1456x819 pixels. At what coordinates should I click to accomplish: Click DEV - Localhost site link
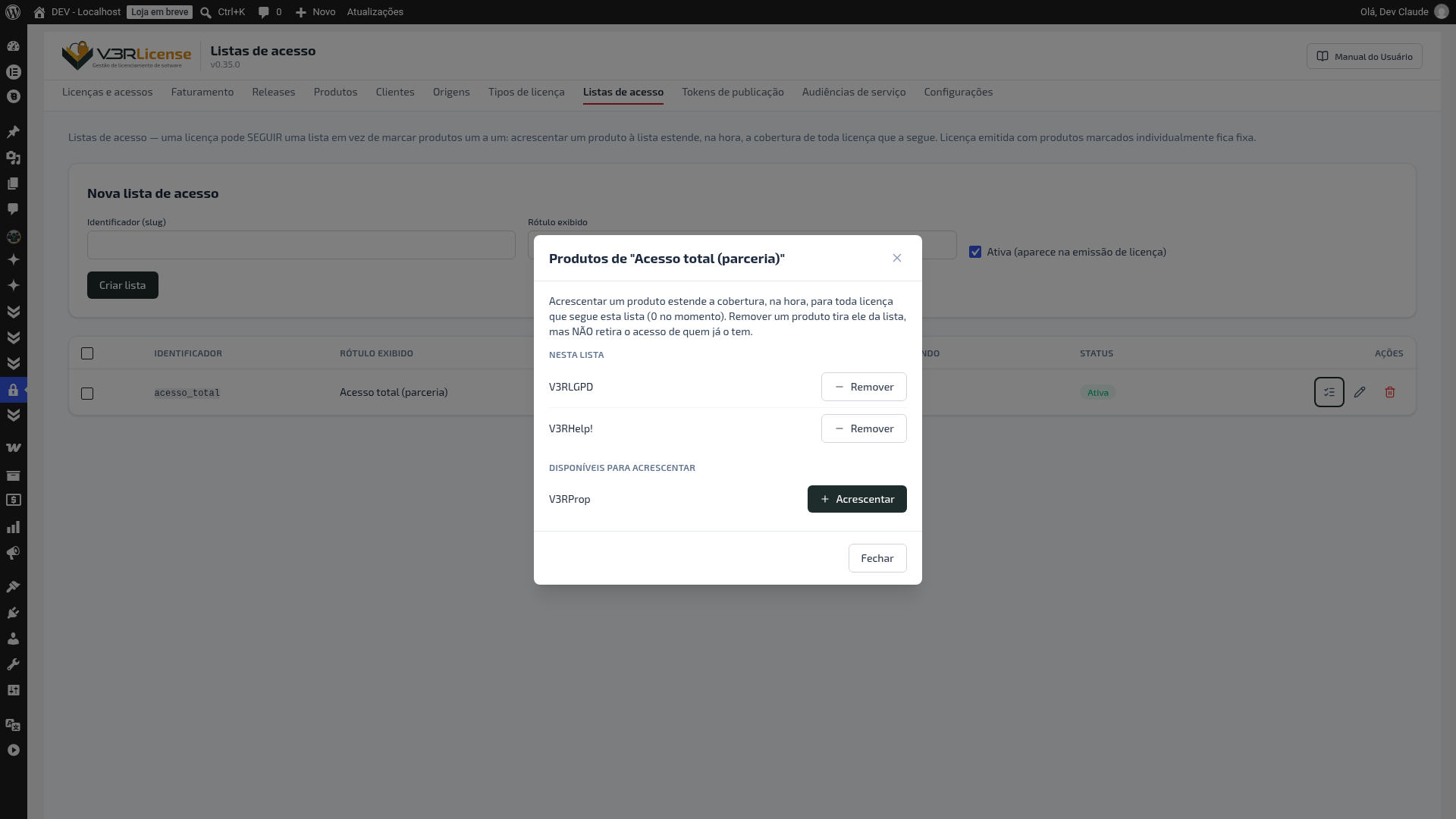coord(77,12)
